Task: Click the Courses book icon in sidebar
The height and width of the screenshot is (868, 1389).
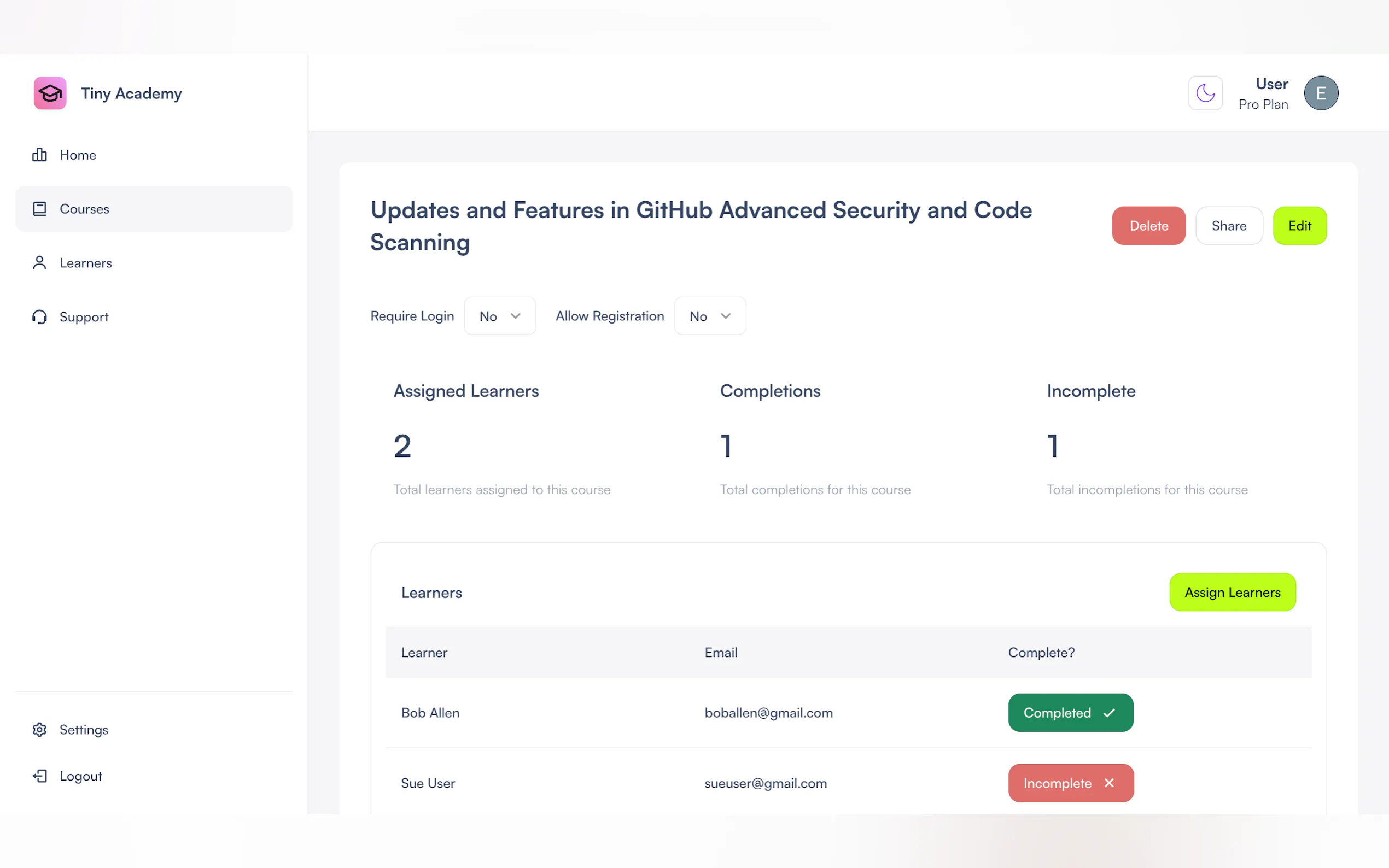Action: 39,209
